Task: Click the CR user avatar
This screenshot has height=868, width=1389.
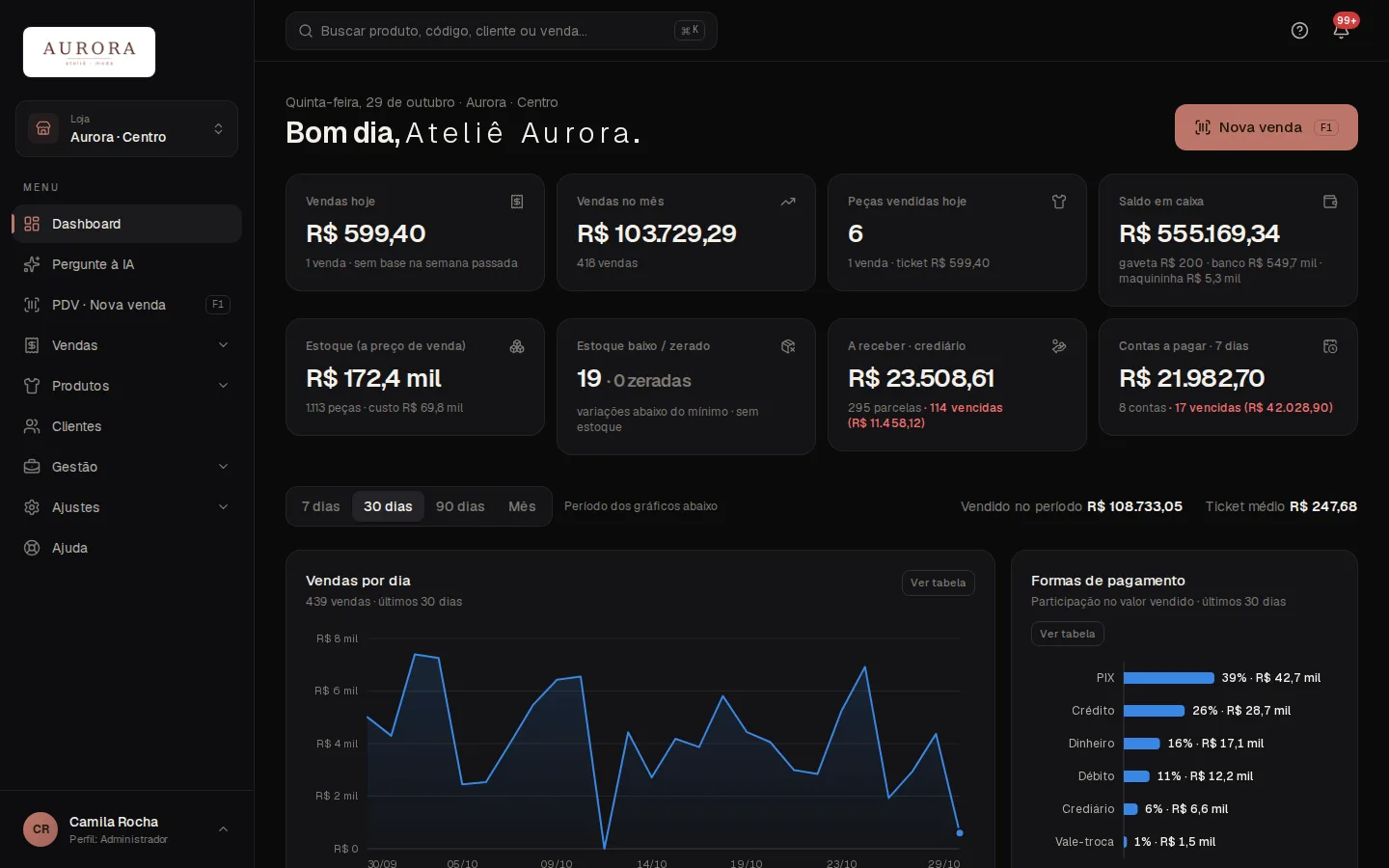Action: coord(41,829)
